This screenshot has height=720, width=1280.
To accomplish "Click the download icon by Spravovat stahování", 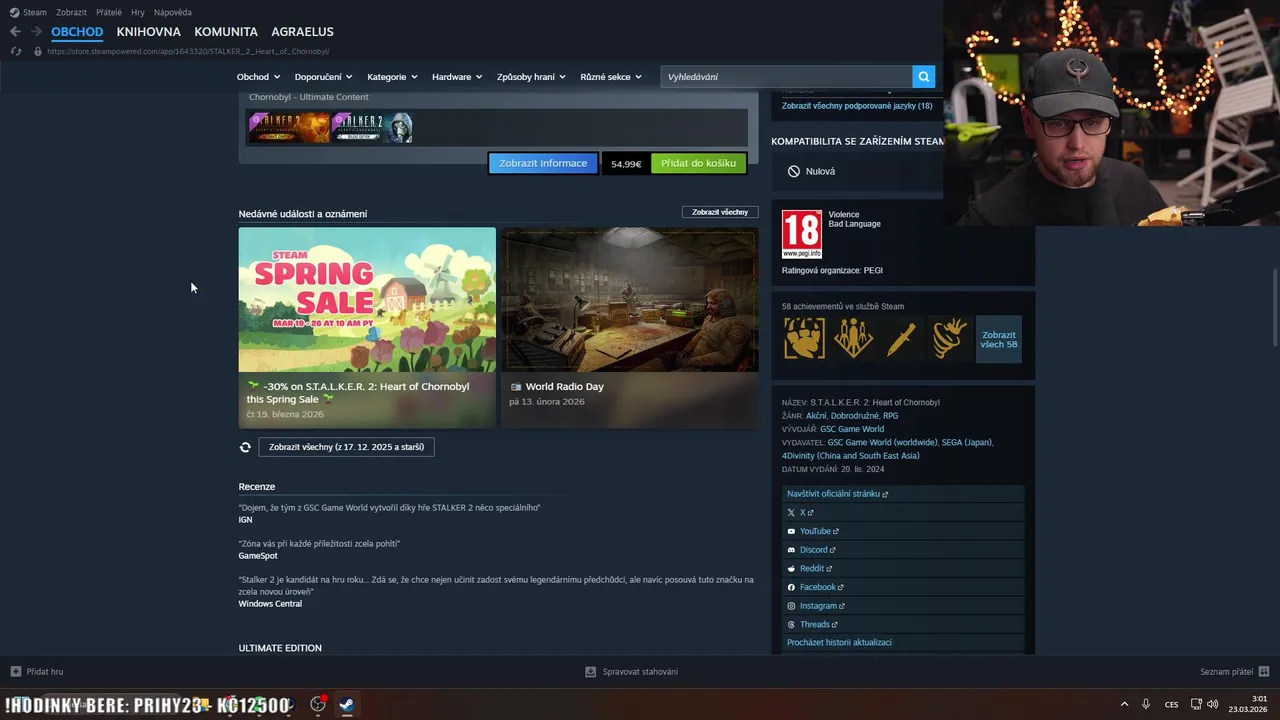I will click(591, 671).
